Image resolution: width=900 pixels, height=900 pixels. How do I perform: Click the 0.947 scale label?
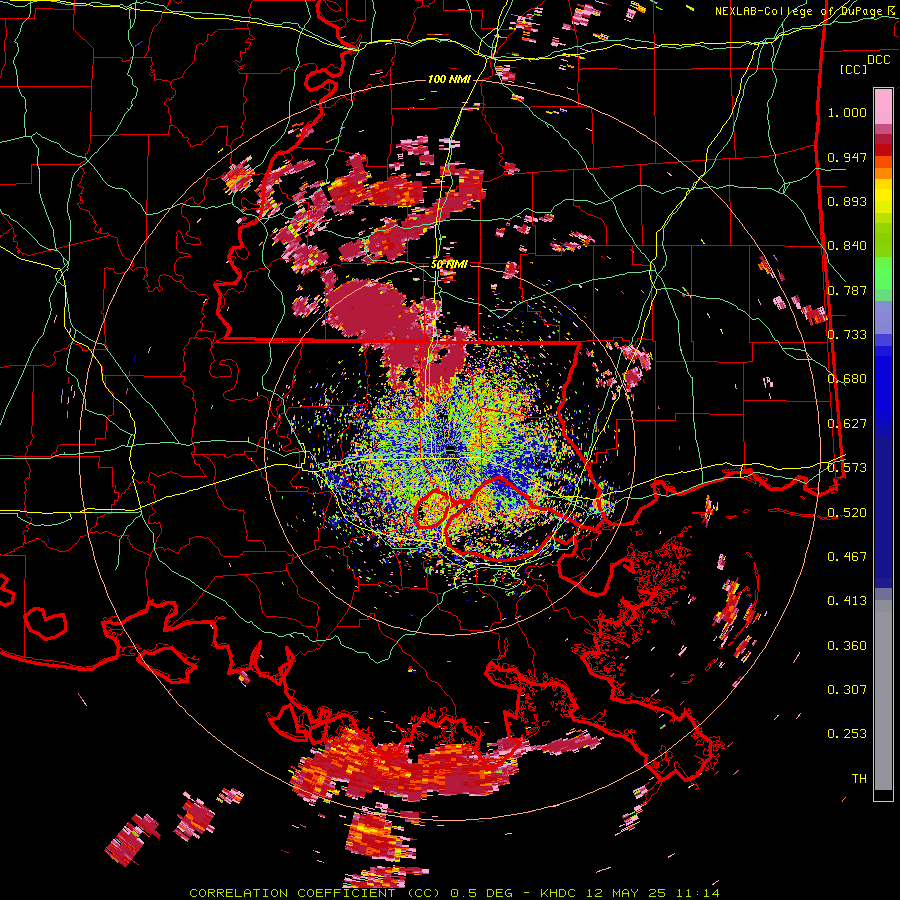pos(847,157)
